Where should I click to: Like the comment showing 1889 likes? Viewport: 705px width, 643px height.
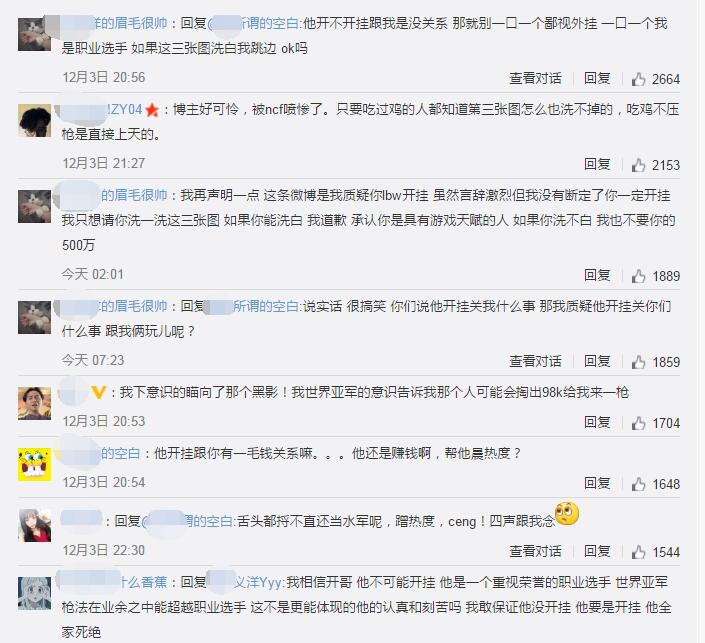638,276
